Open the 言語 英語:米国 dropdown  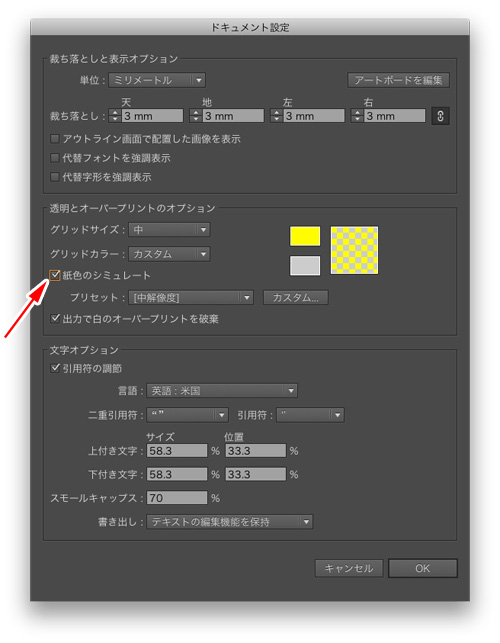[x=222, y=390]
